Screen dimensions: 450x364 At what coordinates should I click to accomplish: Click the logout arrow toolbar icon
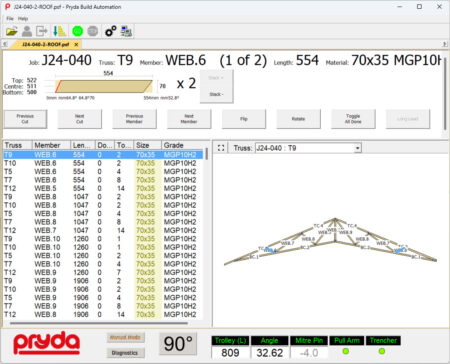pos(42,31)
